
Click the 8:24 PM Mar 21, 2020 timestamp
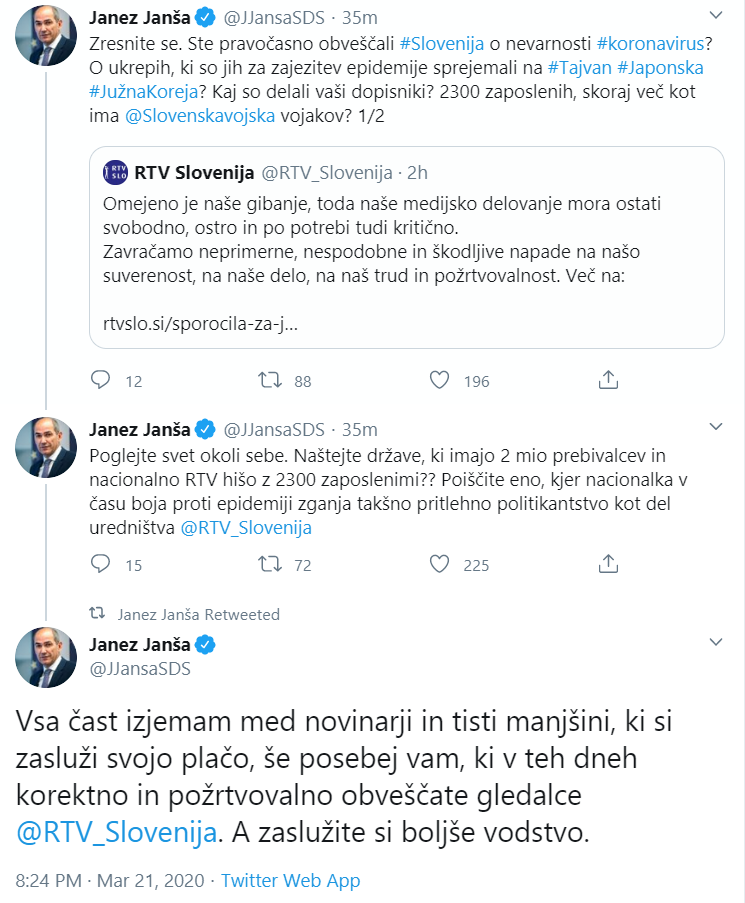point(108,881)
